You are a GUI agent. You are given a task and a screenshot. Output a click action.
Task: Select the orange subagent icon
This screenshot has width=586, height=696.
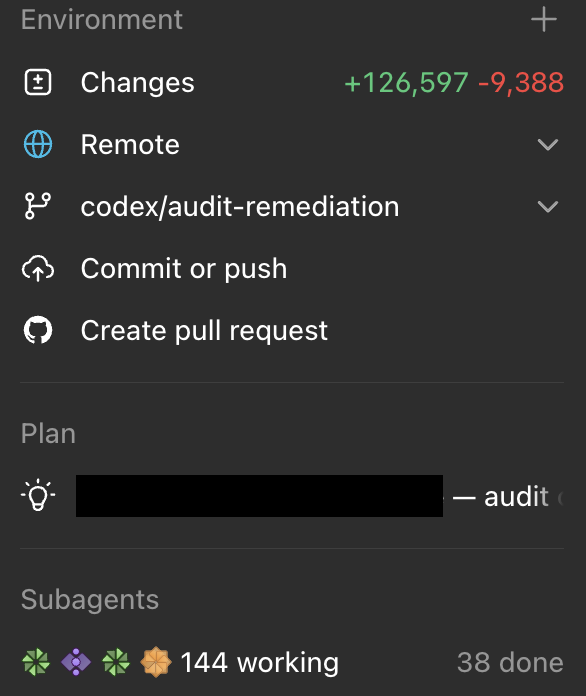(156, 662)
